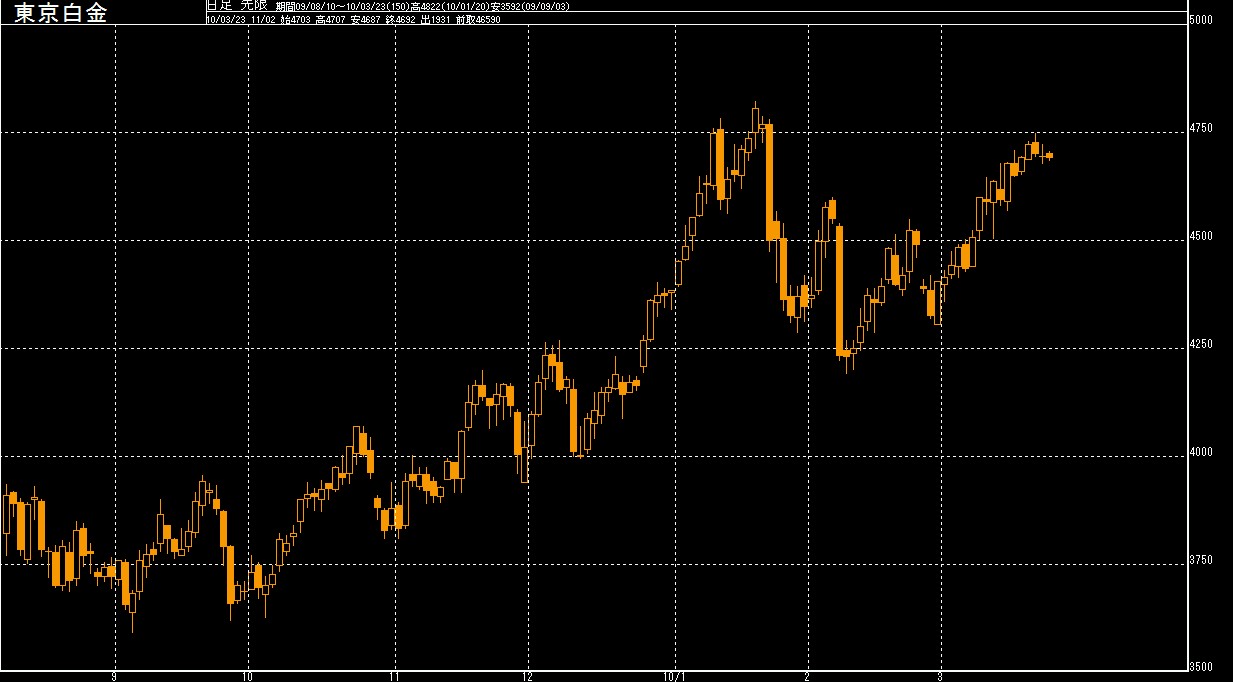Click the 前取46590 value
The image size is (1233, 682).
[x=478, y=19]
